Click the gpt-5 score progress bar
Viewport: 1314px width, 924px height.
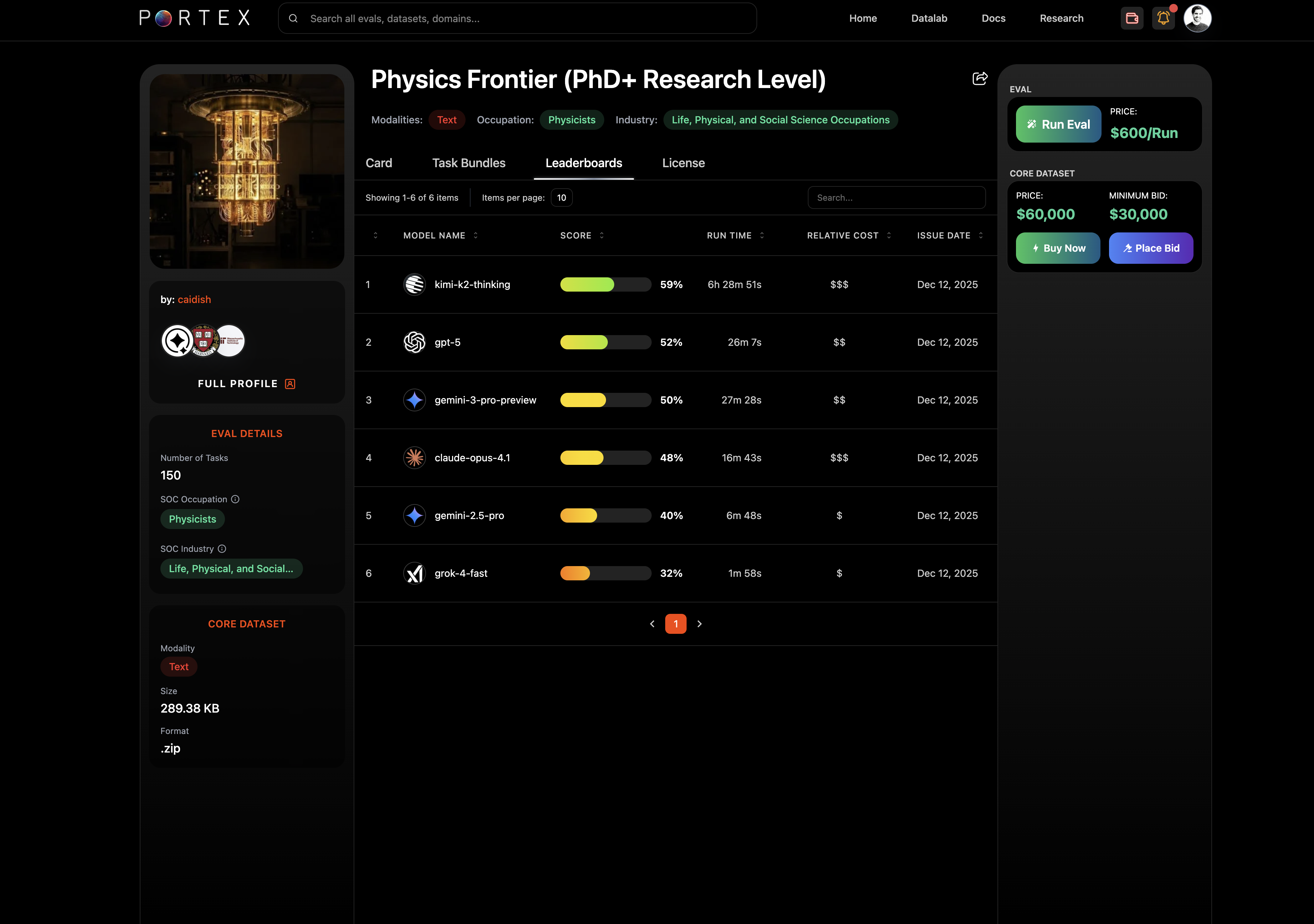point(605,342)
